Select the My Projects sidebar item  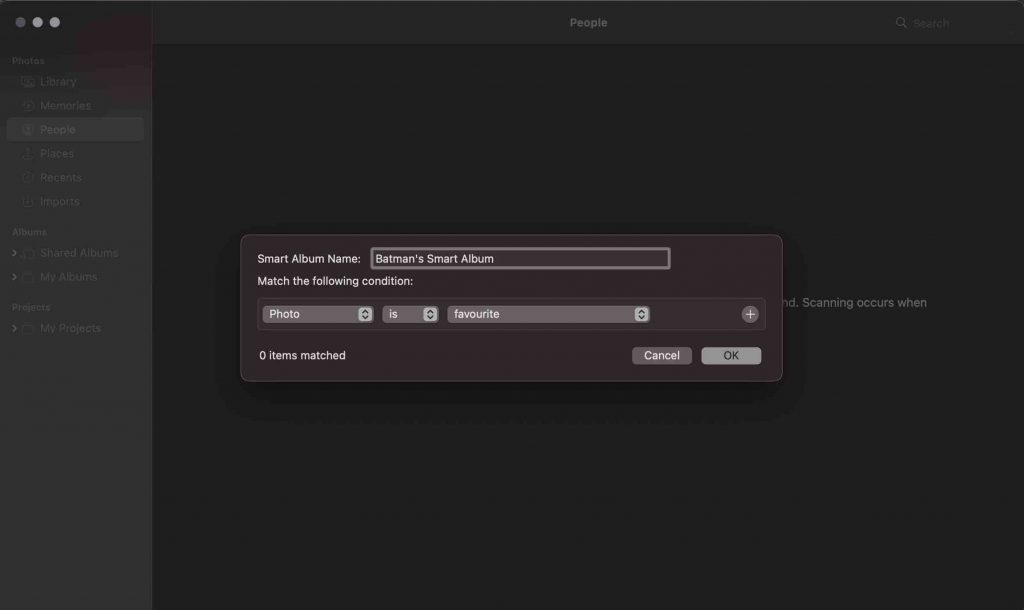[x=70, y=328]
